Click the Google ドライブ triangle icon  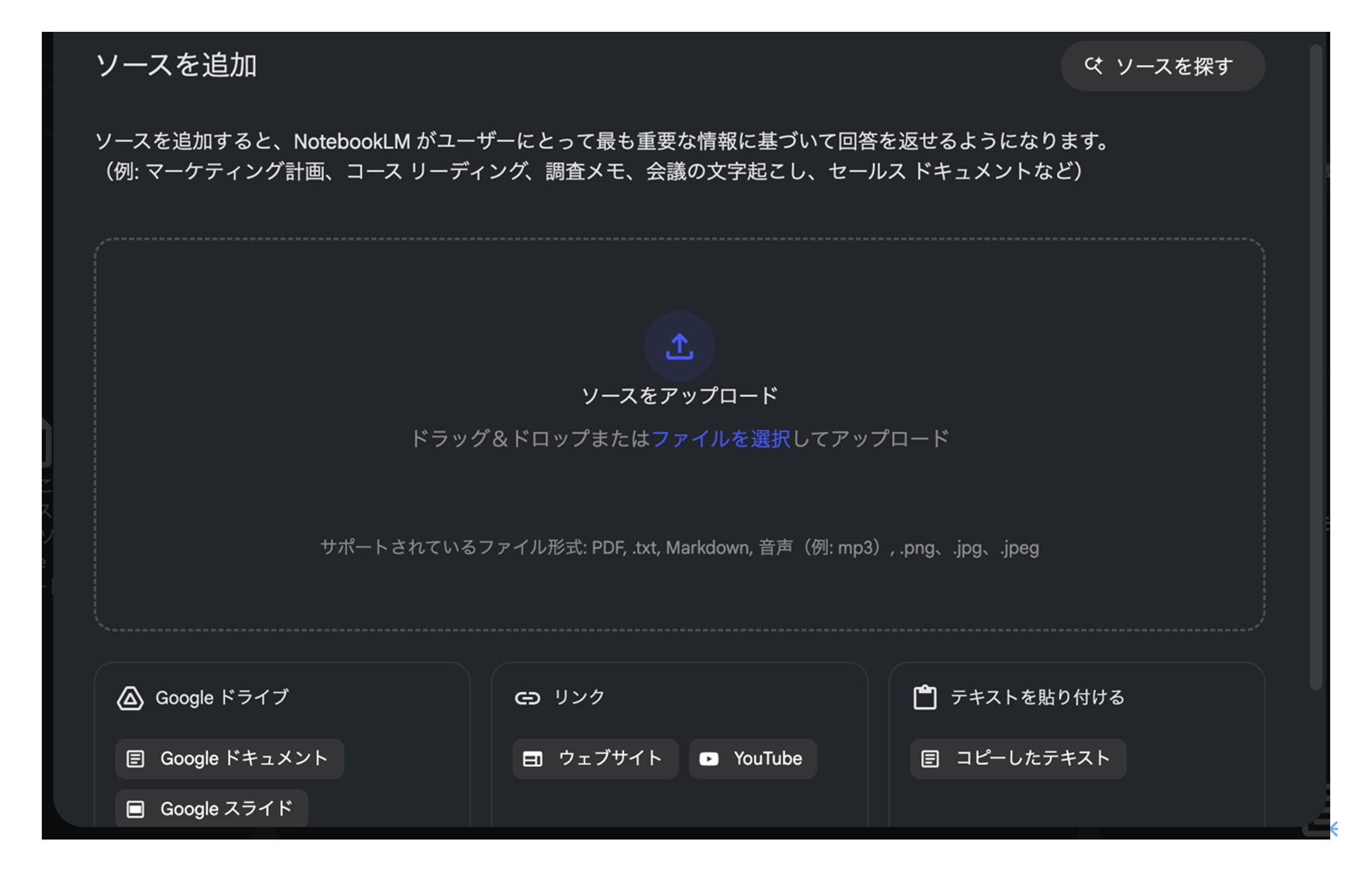pyautogui.click(x=130, y=697)
